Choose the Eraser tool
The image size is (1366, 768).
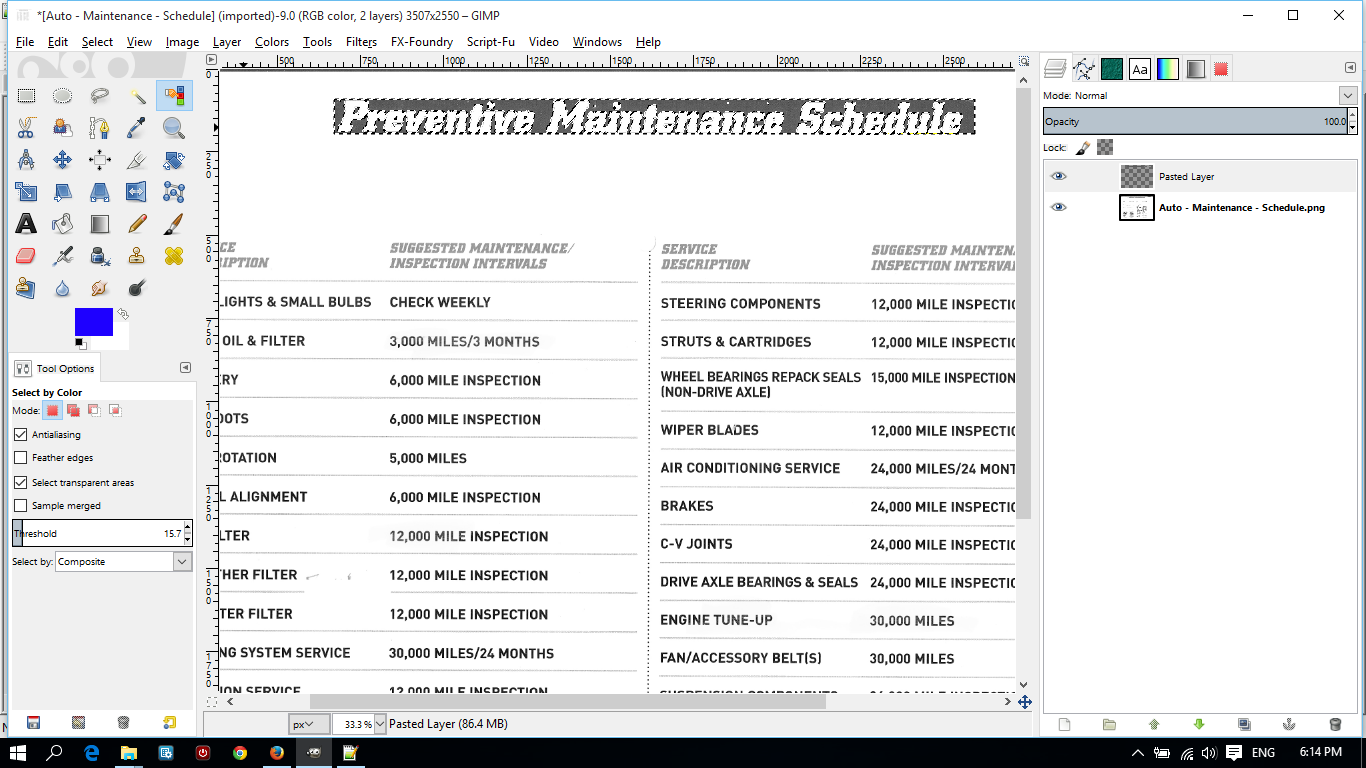(x=26, y=256)
